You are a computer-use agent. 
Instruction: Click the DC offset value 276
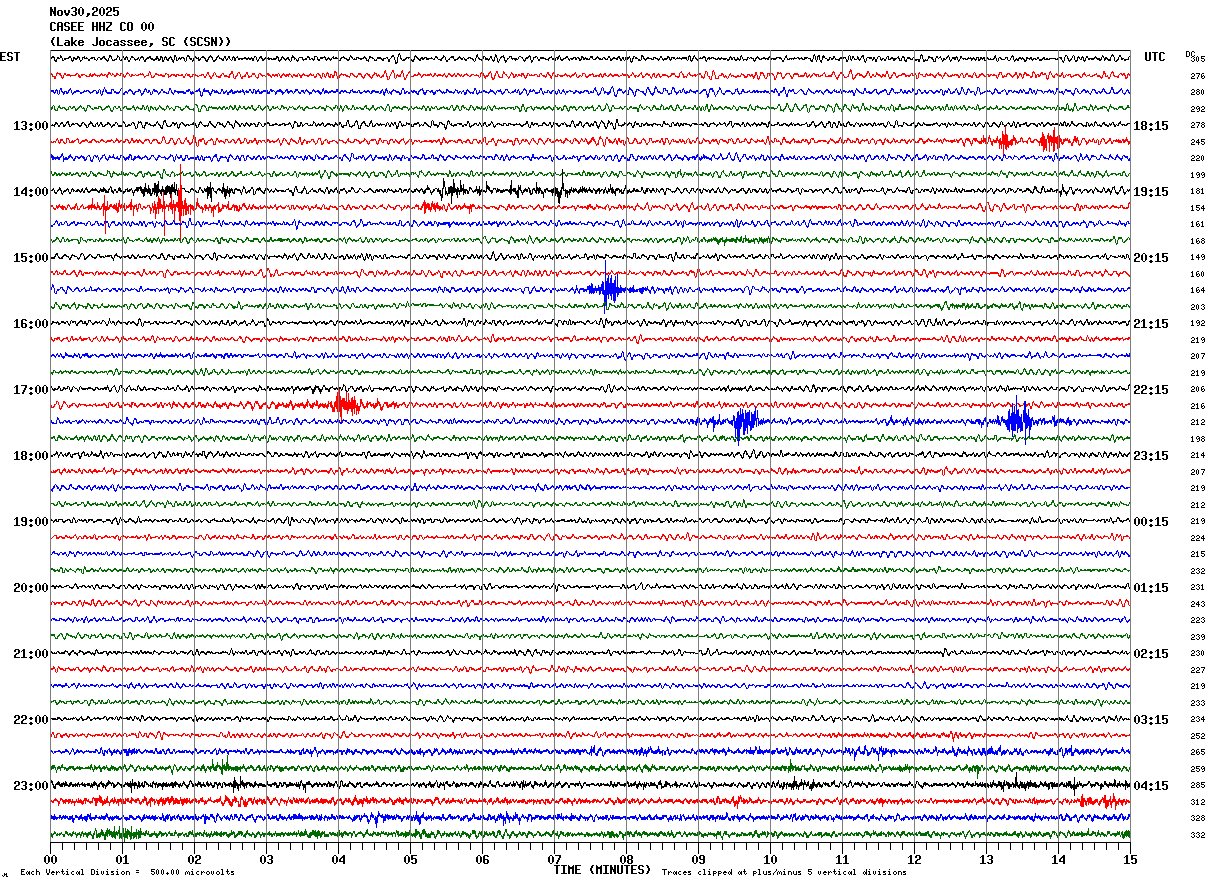(x=1197, y=76)
